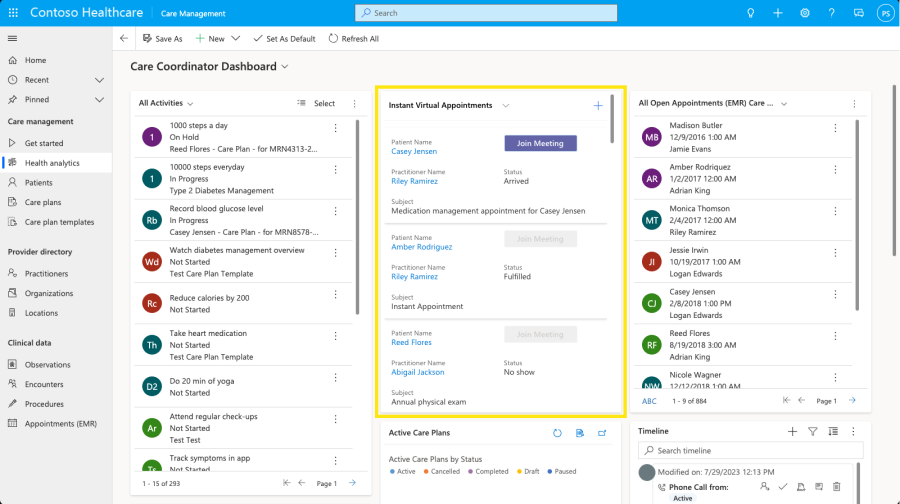
Task: Click the lightbulb icon in top bar
Action: (751, 13)
